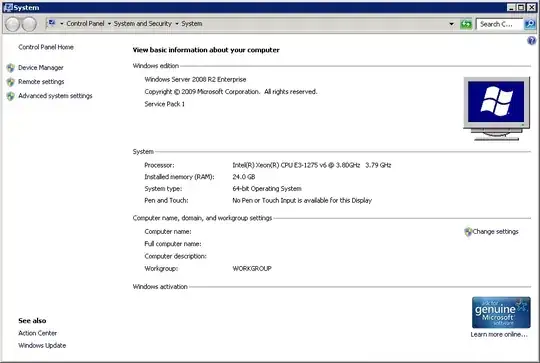Click the Remote settings shield icon
Viewport: 540px width, 363px height.
coord(11,82)
